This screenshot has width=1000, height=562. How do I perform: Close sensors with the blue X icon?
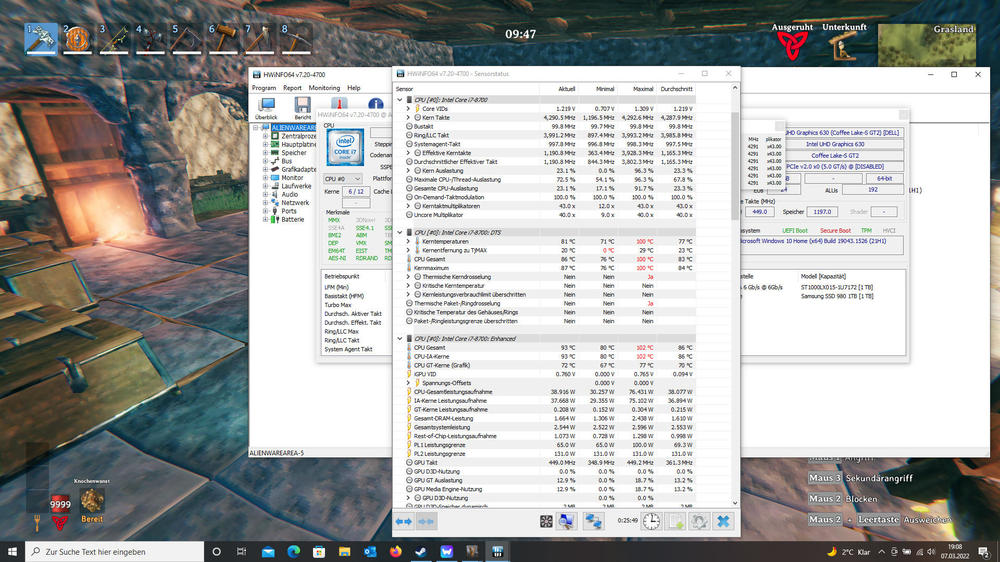pyautogui.click(x=723, y=521)
